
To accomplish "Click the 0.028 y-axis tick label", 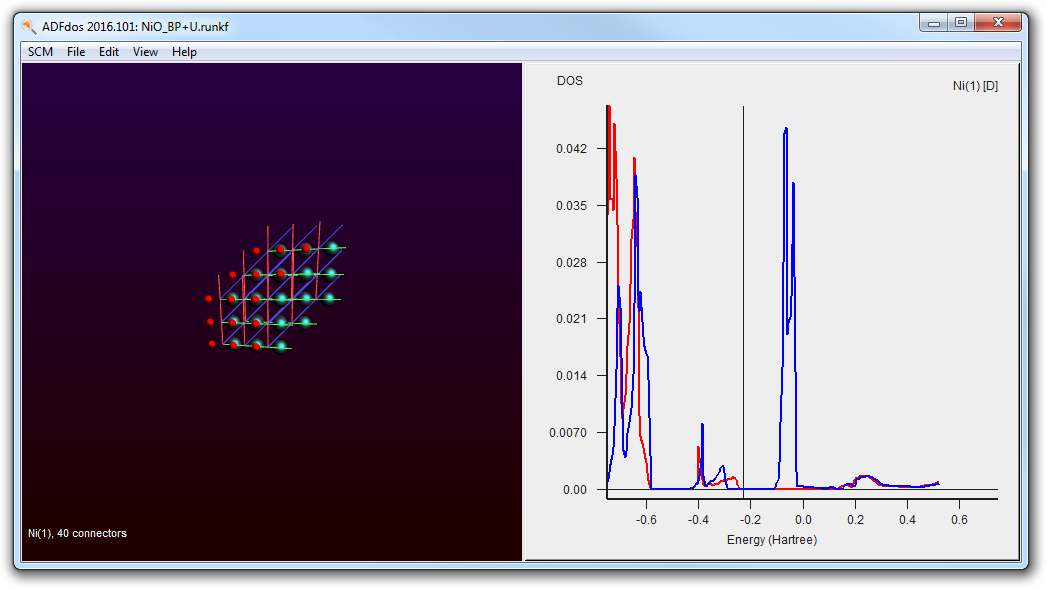I will (x=572, y=262).
